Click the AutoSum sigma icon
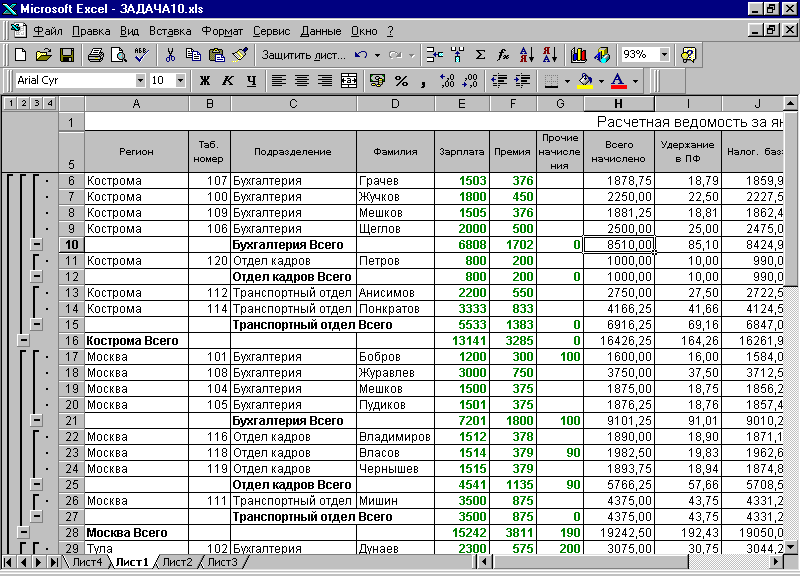Viewport: 800px width, 576px height. coord(480,55)
